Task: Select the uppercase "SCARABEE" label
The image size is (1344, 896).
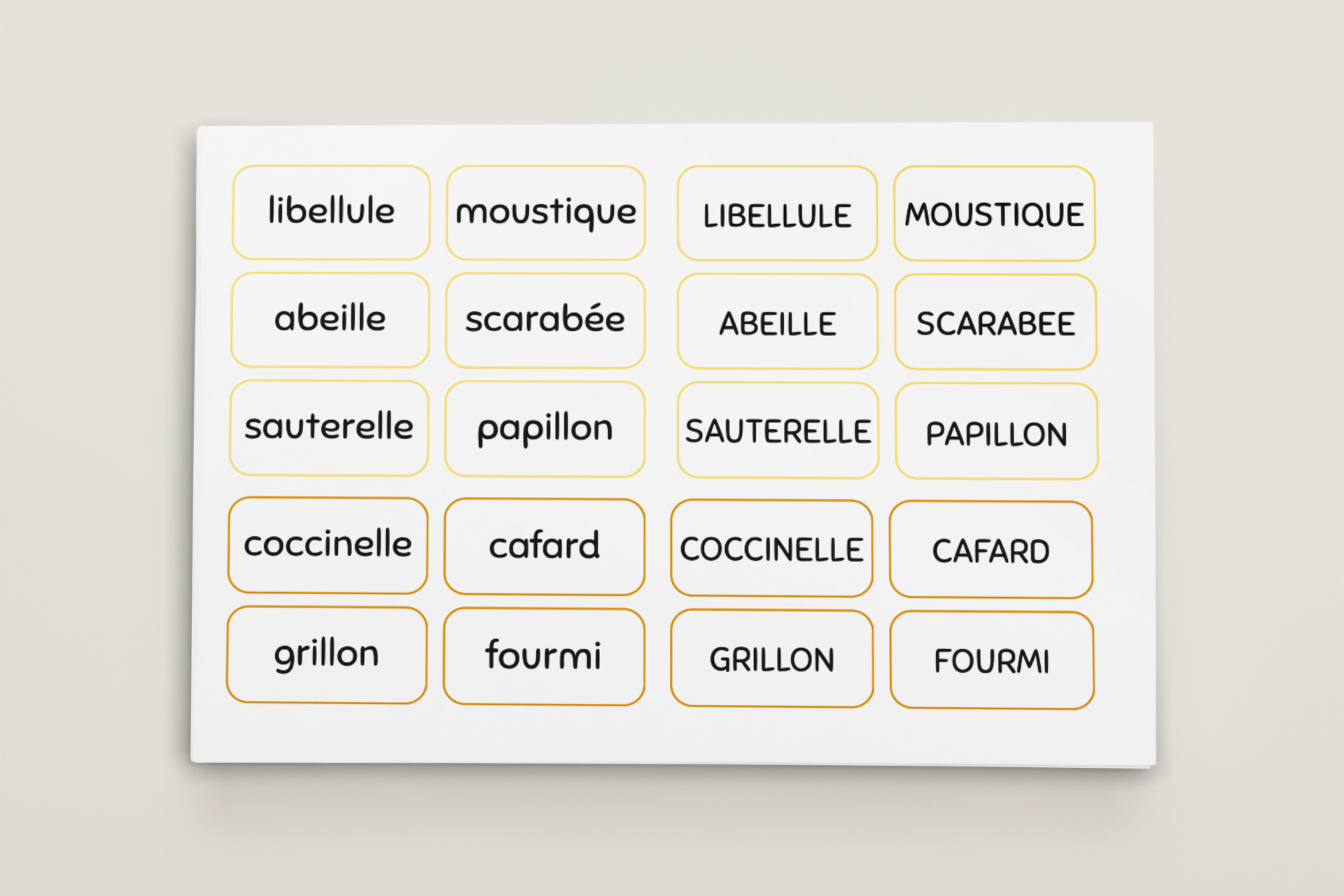Action: 995,322
